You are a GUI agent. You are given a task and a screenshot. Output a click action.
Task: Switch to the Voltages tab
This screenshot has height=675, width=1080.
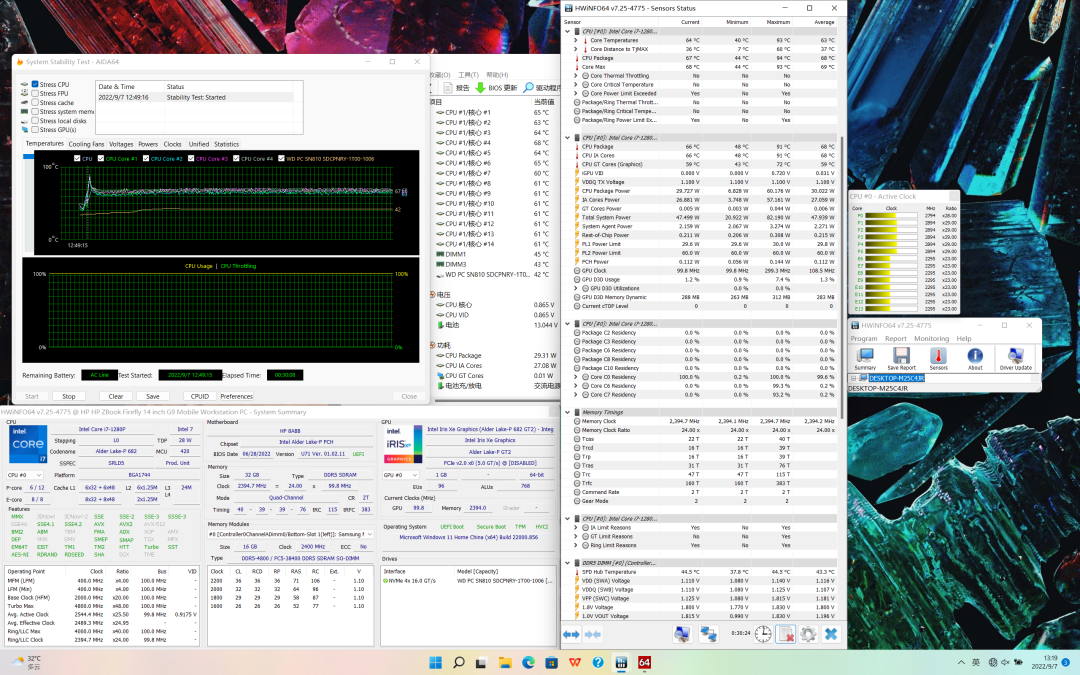click(x=121, y=144)
